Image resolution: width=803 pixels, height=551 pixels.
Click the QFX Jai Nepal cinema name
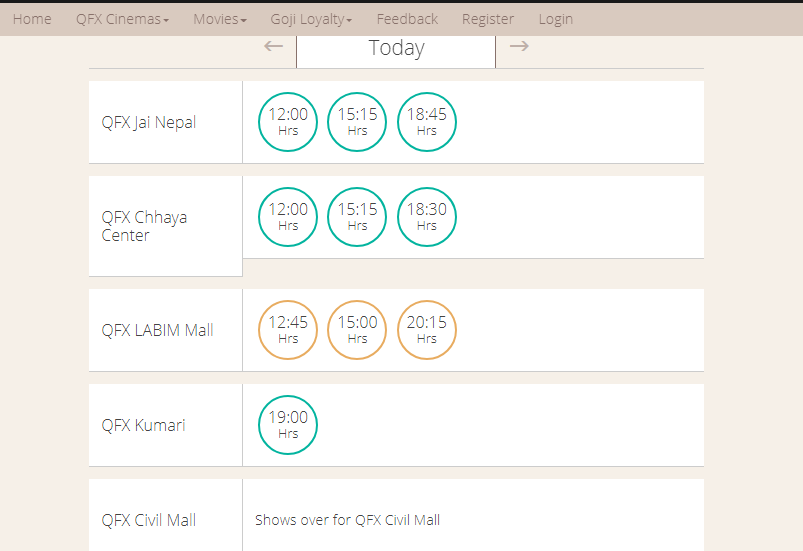[149, 122]
